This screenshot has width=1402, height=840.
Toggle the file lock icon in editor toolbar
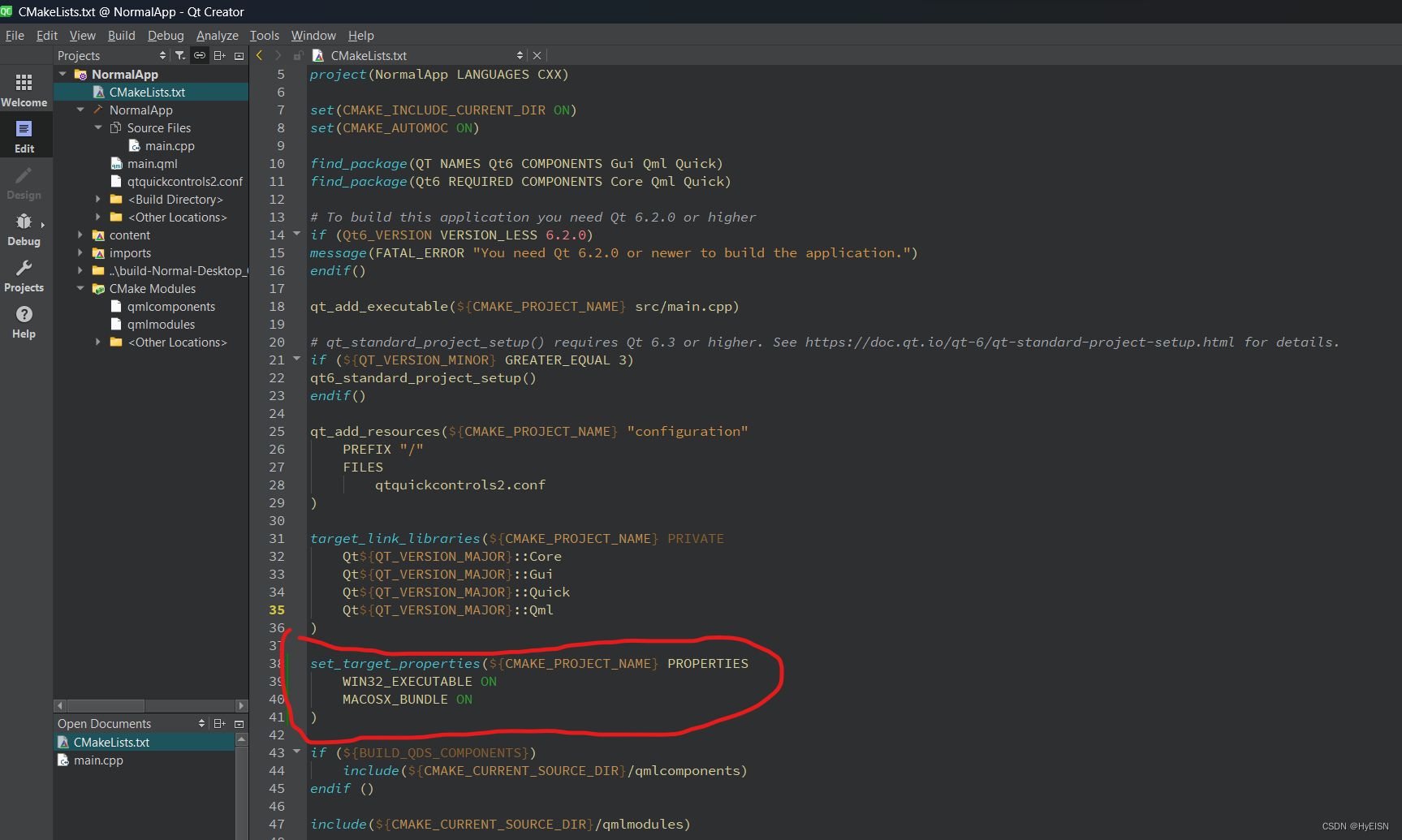[297, 55]
